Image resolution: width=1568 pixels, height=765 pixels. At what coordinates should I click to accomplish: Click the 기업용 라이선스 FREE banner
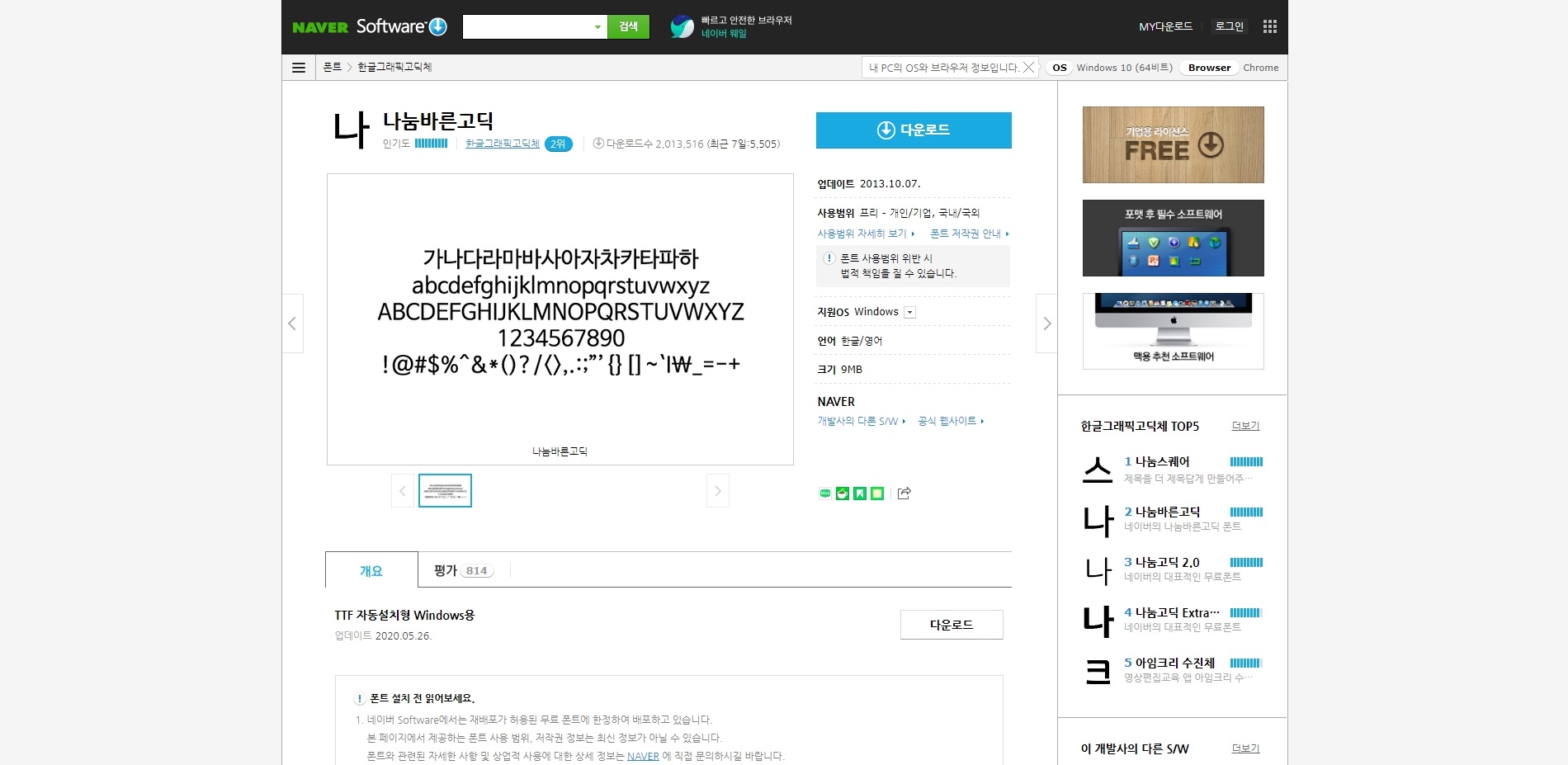pos(1173,144)
